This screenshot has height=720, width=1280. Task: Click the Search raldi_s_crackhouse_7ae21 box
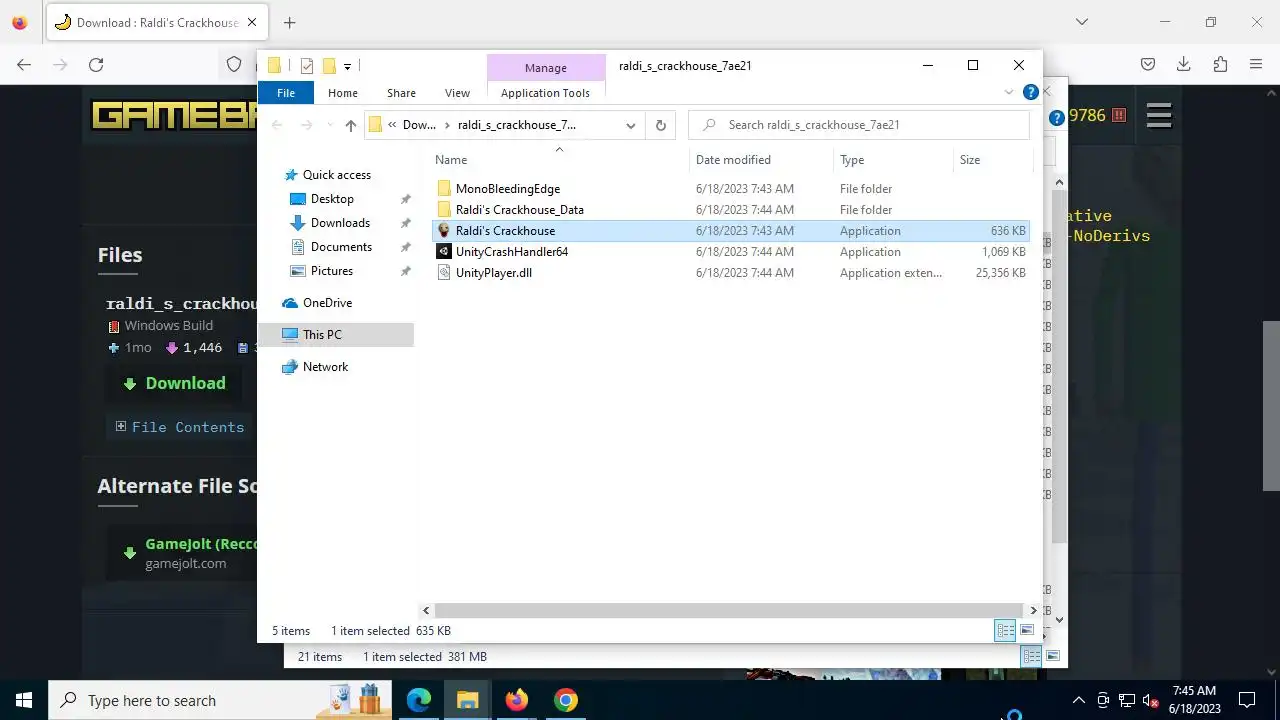(x=859, y=125)
